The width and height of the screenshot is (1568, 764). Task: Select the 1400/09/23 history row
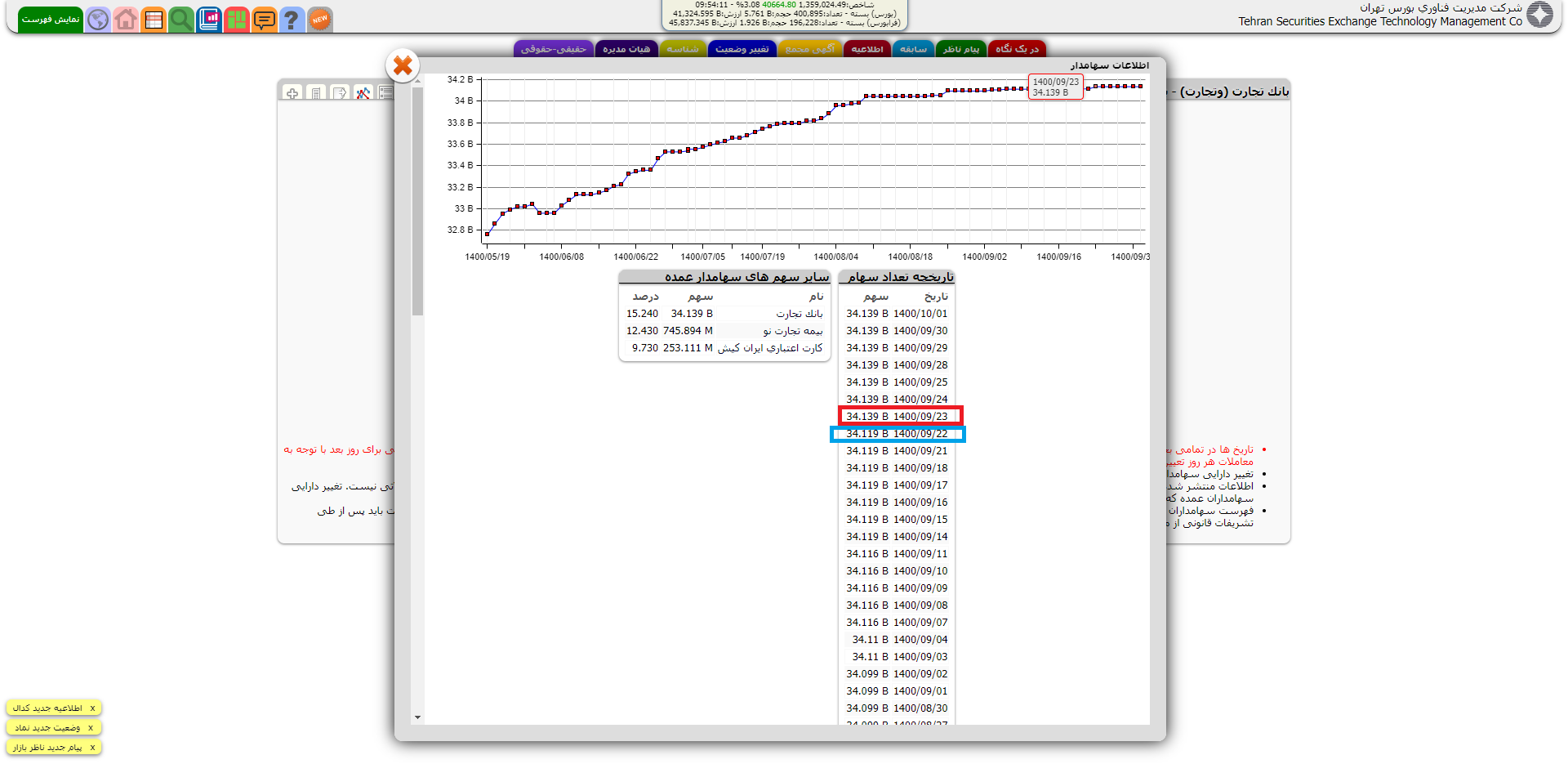click(x=897, y=417)
